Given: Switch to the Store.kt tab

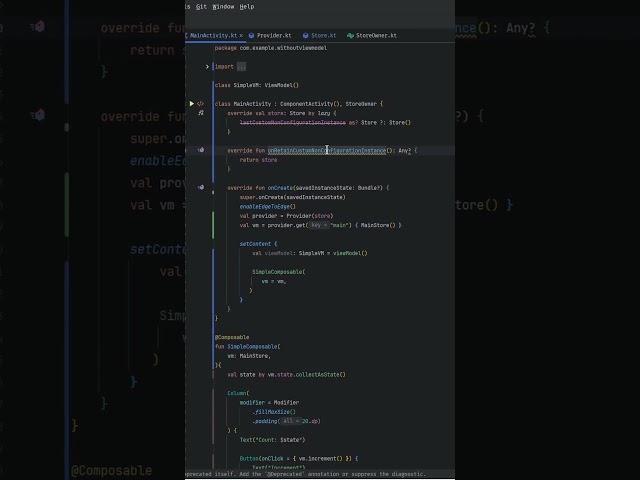Looking at the screenshot, I should tap(324, 36).
